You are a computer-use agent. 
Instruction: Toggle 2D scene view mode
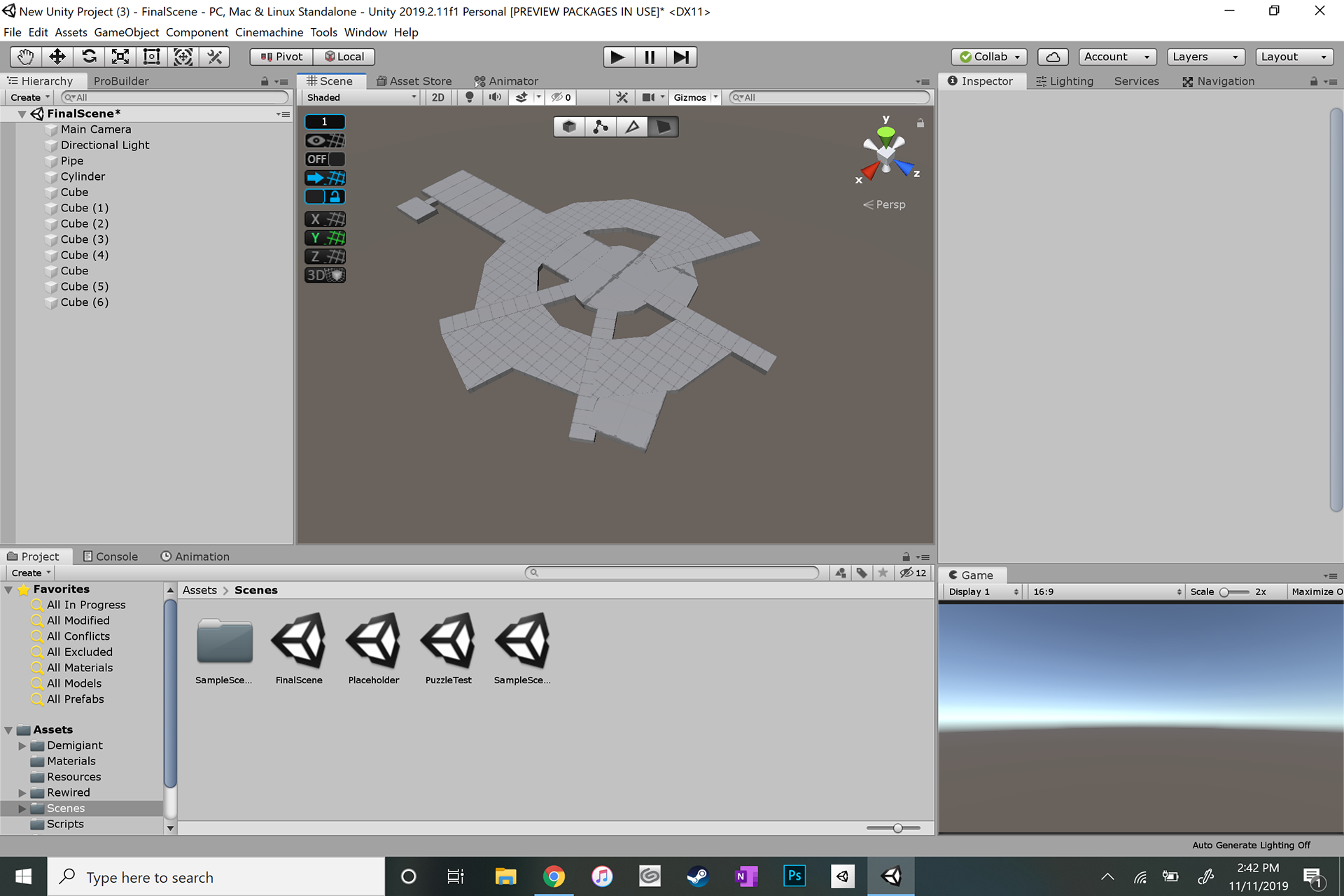pos(437,97)
